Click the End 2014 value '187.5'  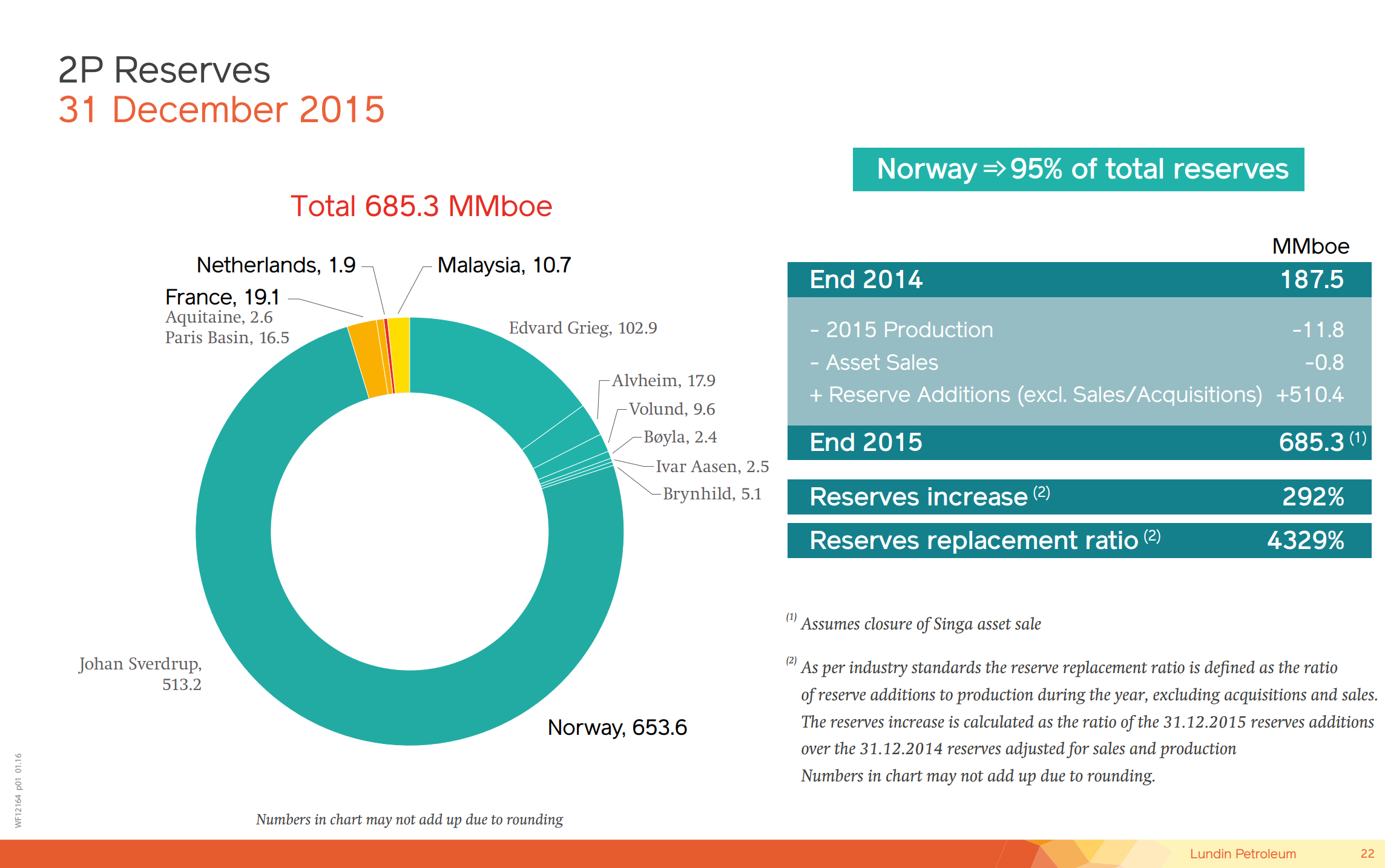pos(1312,280)
